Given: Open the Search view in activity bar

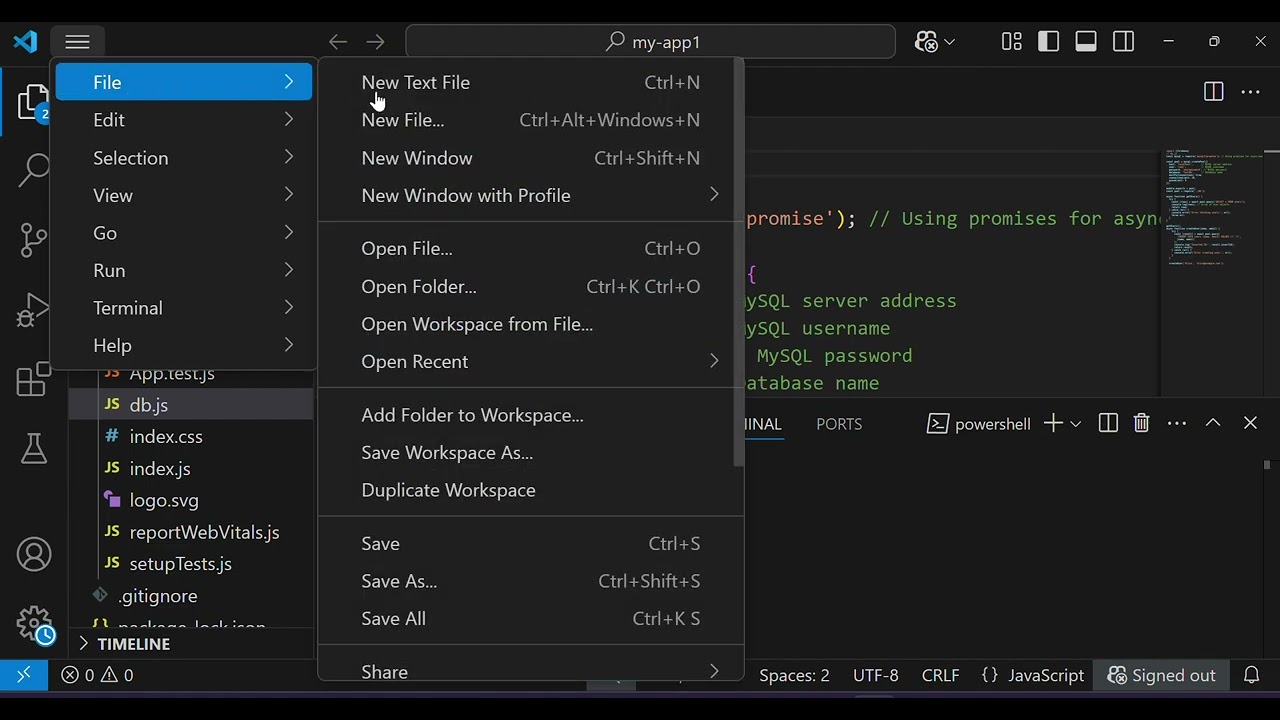Looking at the screenshot, I should coord(33,171).
